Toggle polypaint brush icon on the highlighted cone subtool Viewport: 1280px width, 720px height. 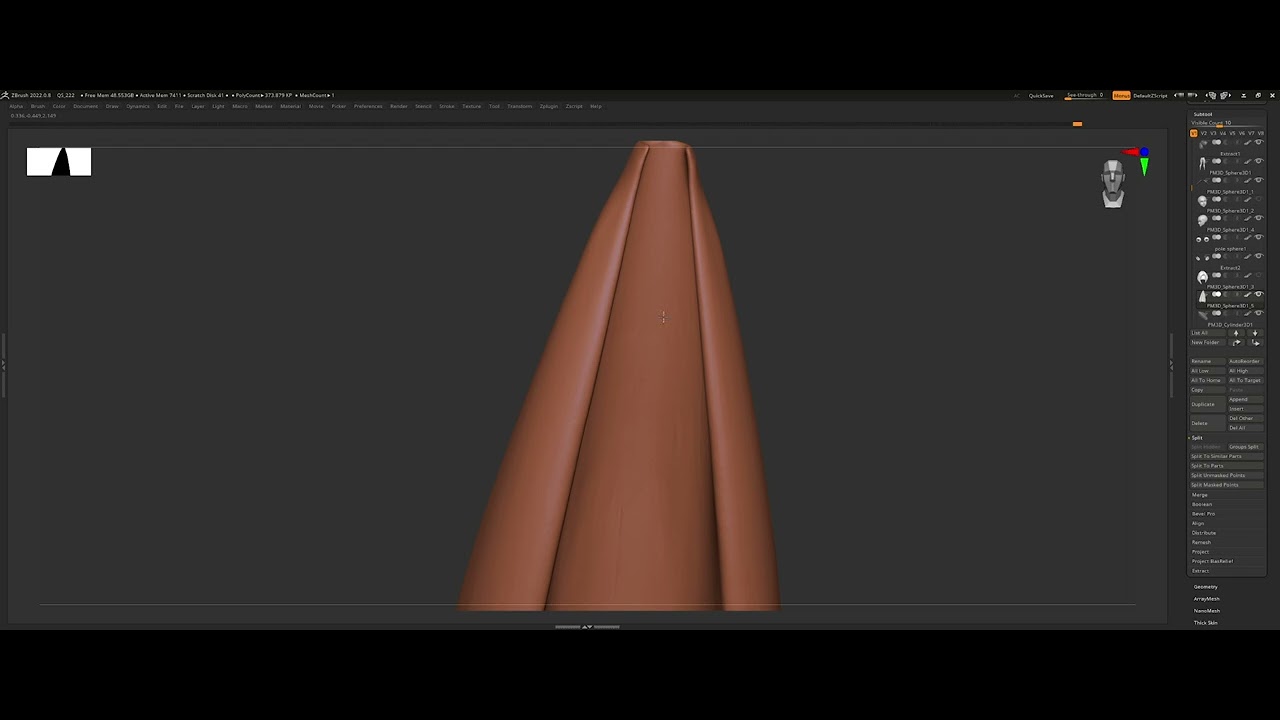[1247, 294]
